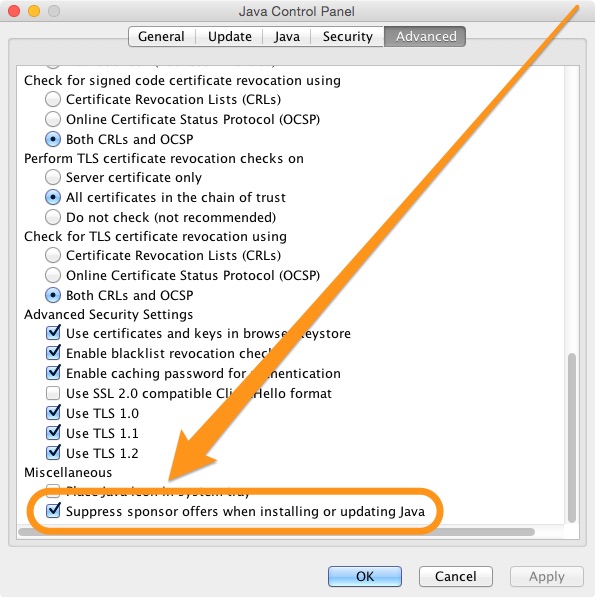This screenshot has height=597, width=595.
Task: Select CRLs for signed code revocation
Action: (x=53, y=99)
